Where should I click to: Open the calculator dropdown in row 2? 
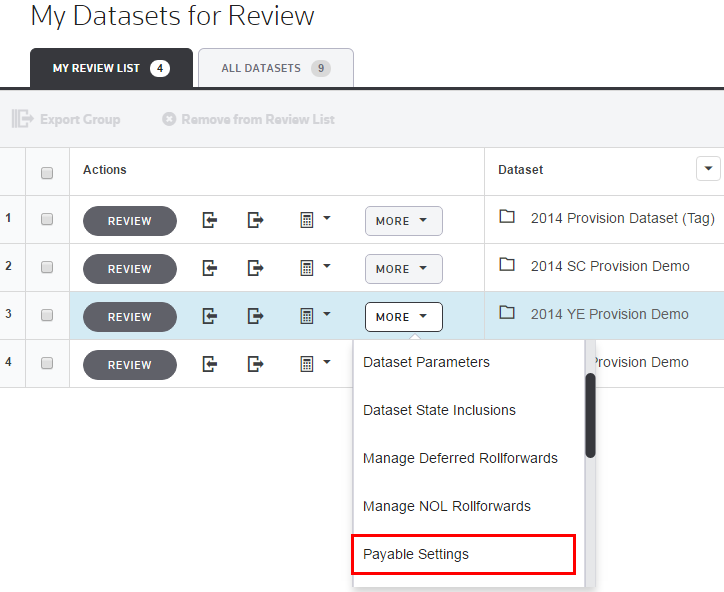pyautogui.click(x=314, y=268)
